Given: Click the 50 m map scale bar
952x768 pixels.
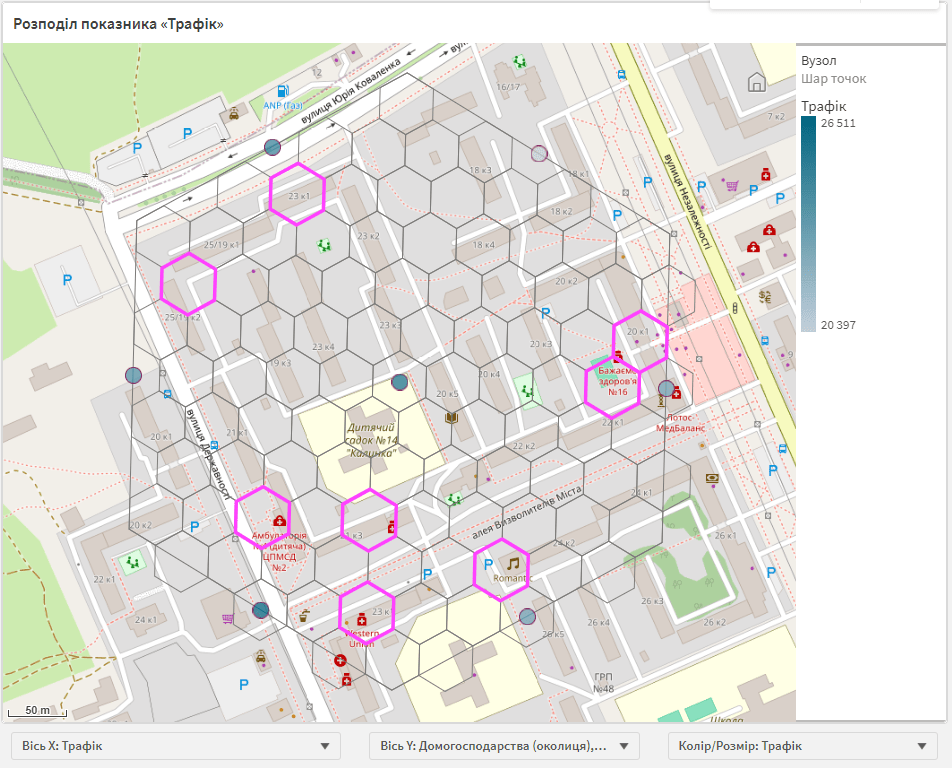Looking at the screenshot, I should tap(37, 711).
